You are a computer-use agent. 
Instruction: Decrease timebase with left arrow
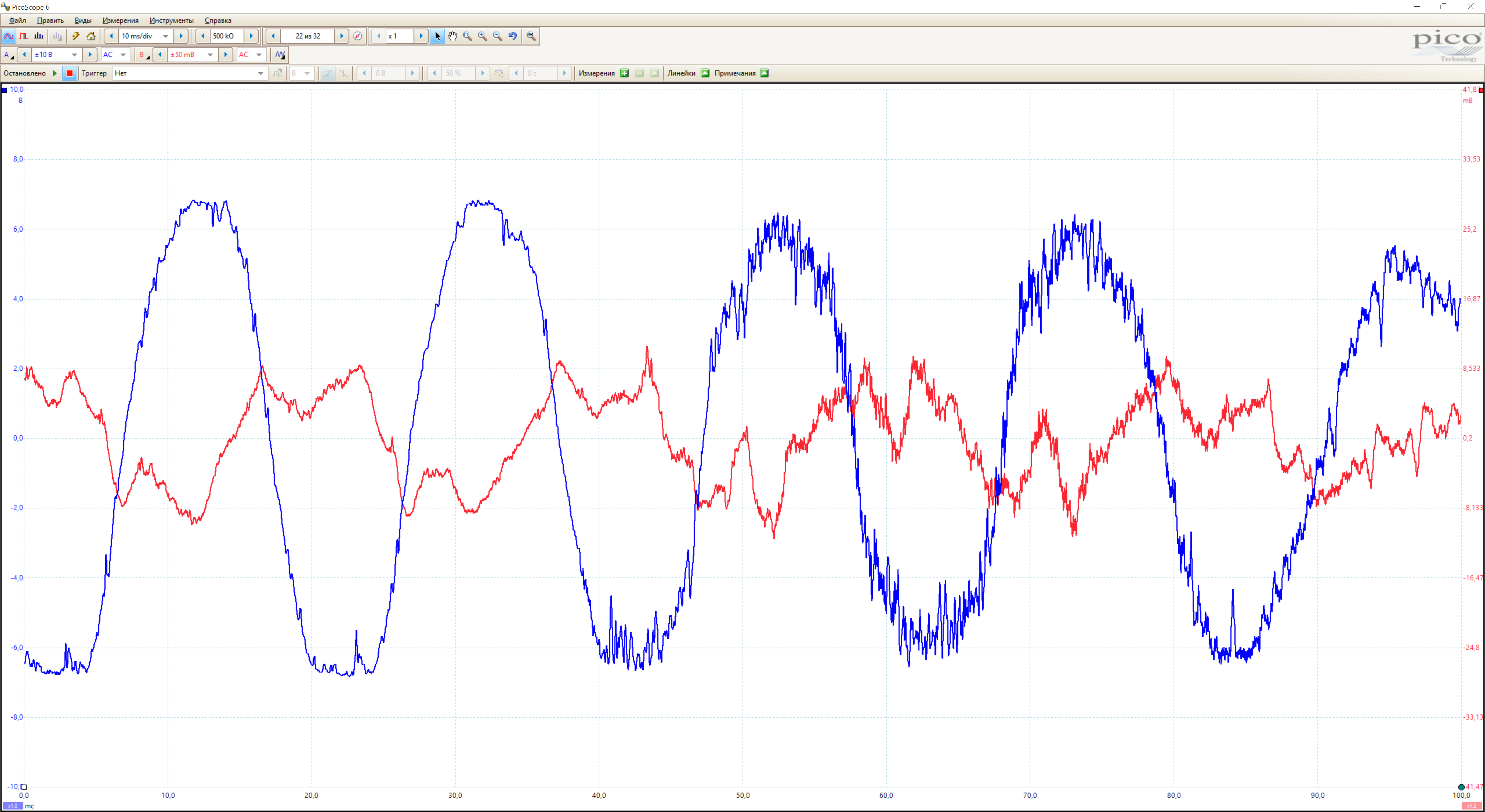pos(111,36)
